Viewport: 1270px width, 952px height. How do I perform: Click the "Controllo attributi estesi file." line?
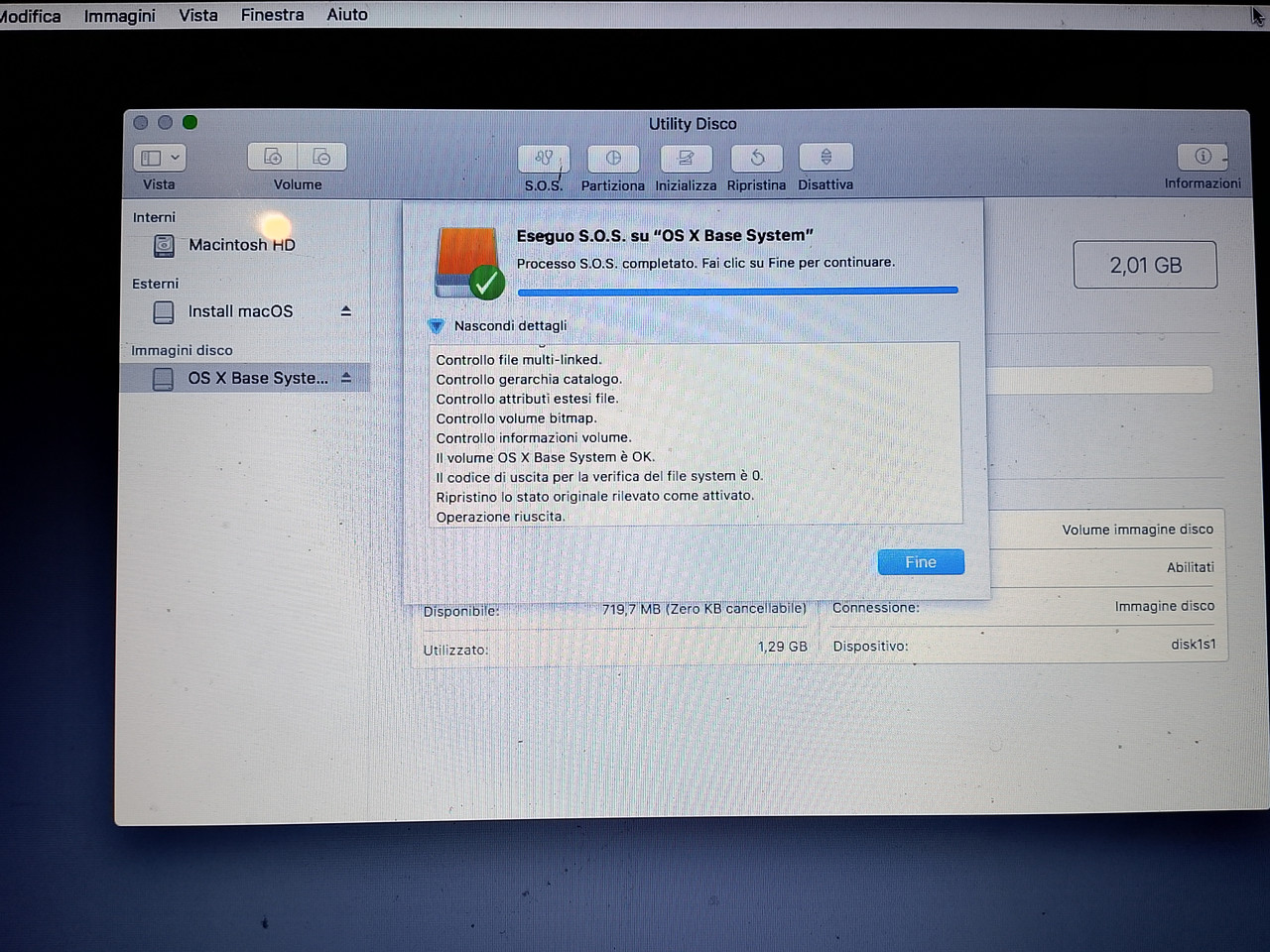(x=527, y=399)
